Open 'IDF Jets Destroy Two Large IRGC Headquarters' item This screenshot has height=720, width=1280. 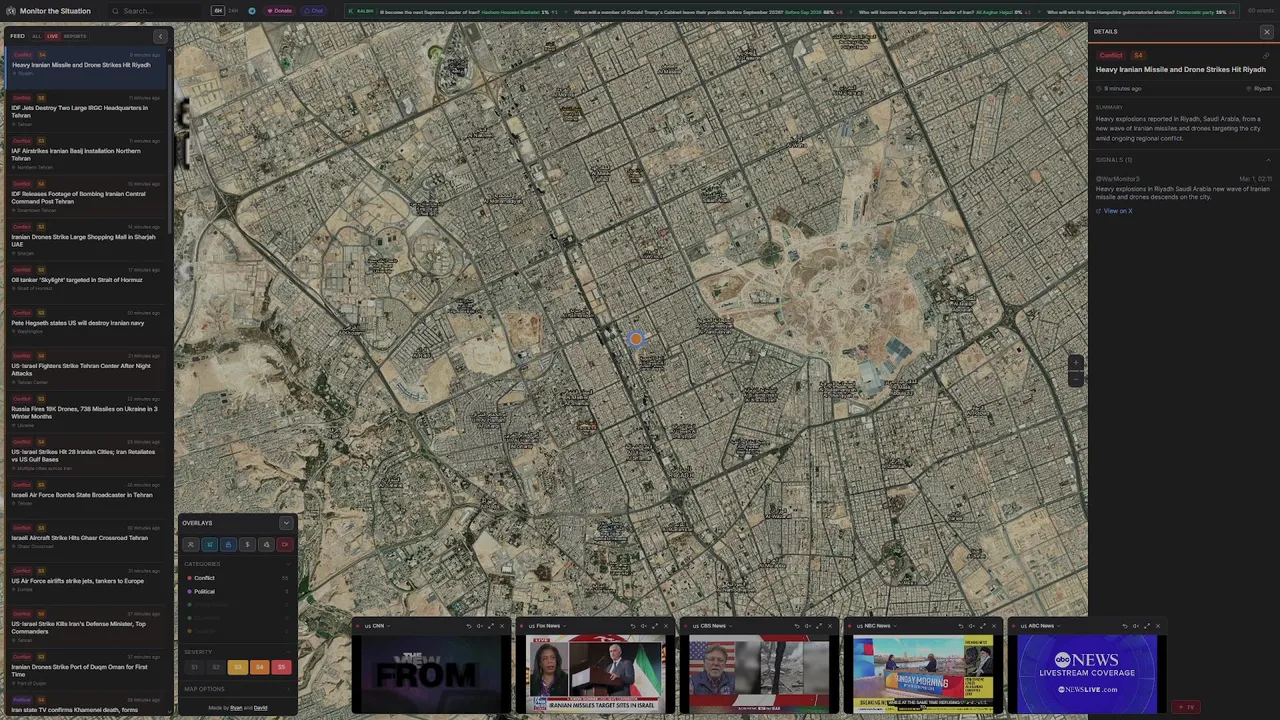(85, 111)
